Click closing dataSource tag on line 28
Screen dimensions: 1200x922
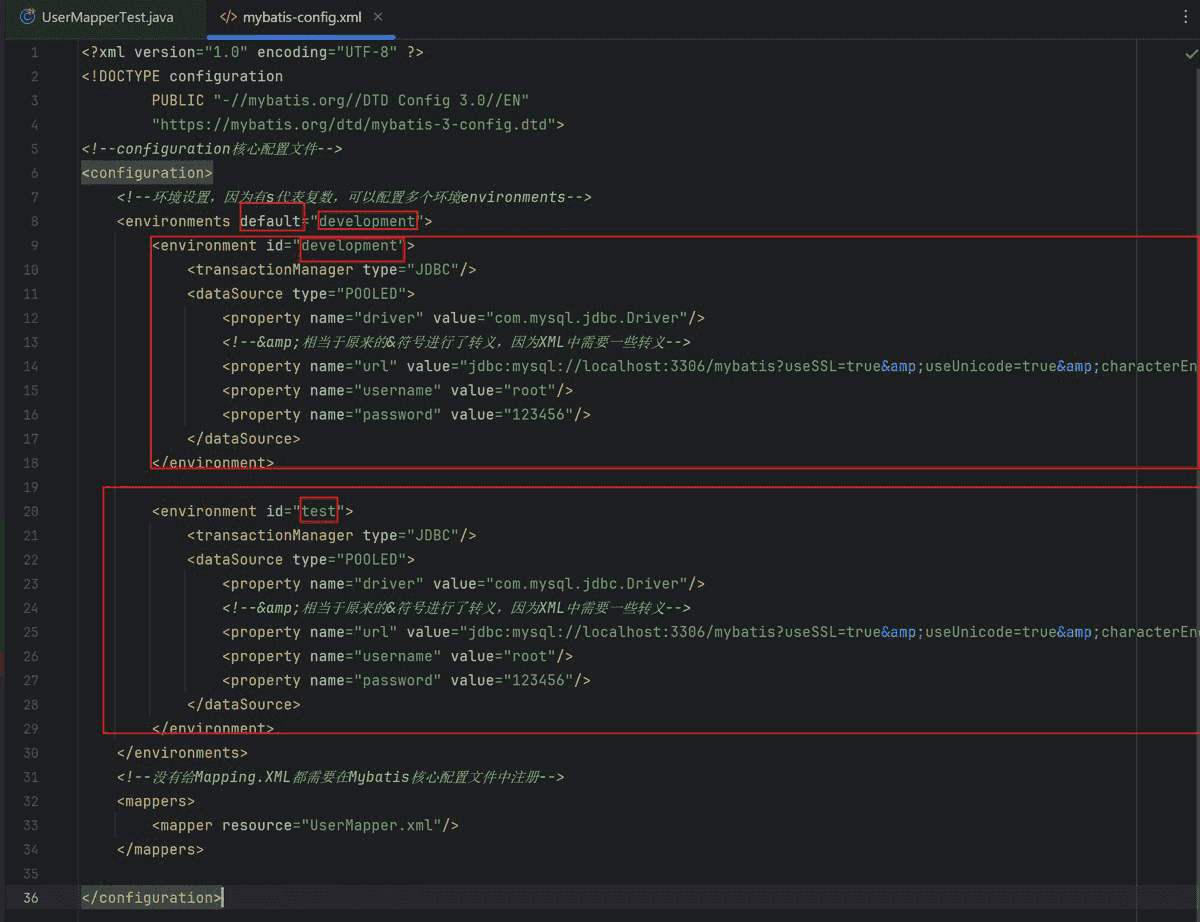click(243, 704)
